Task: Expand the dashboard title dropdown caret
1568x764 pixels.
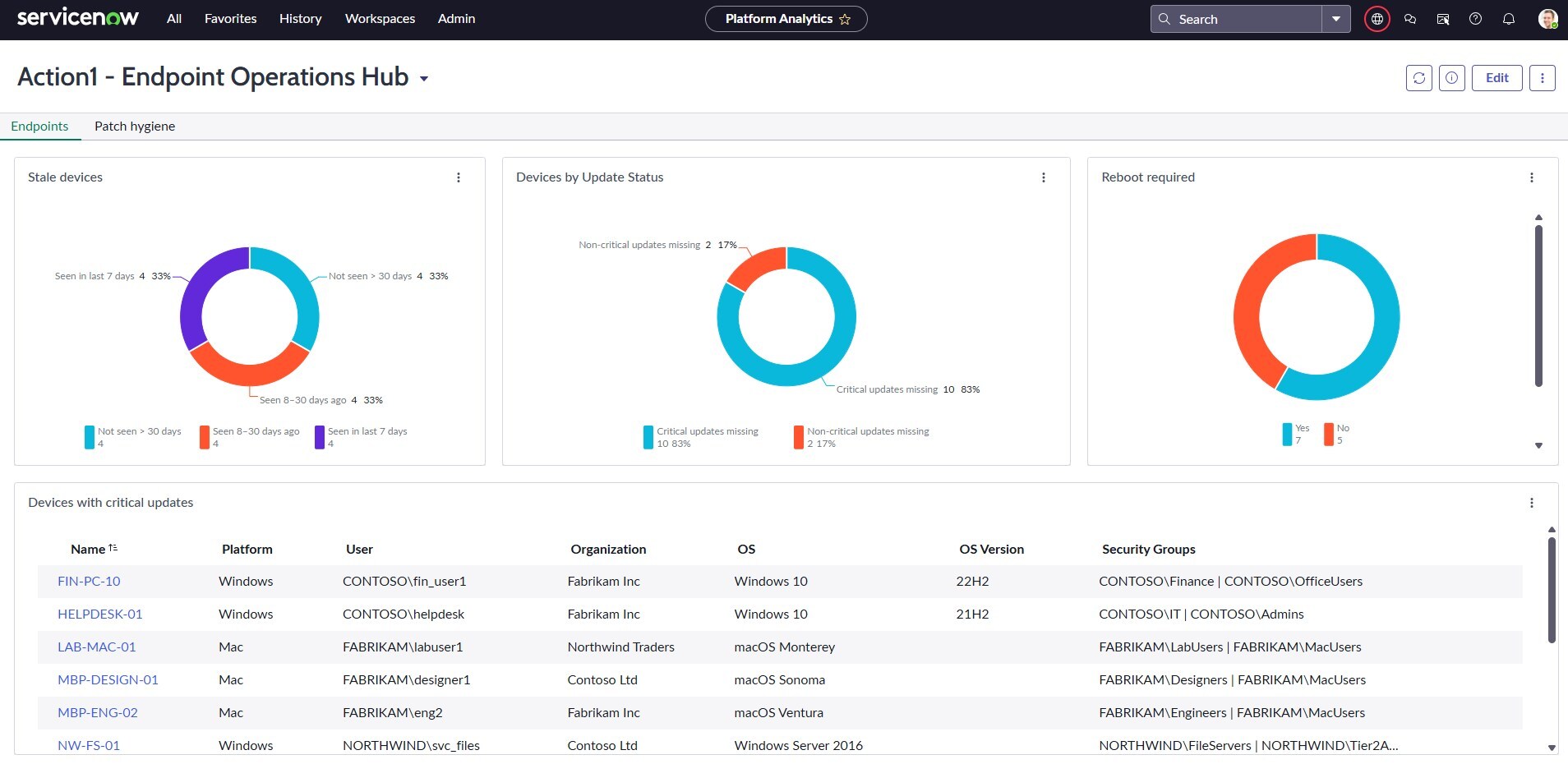Action: click(424, 79)
